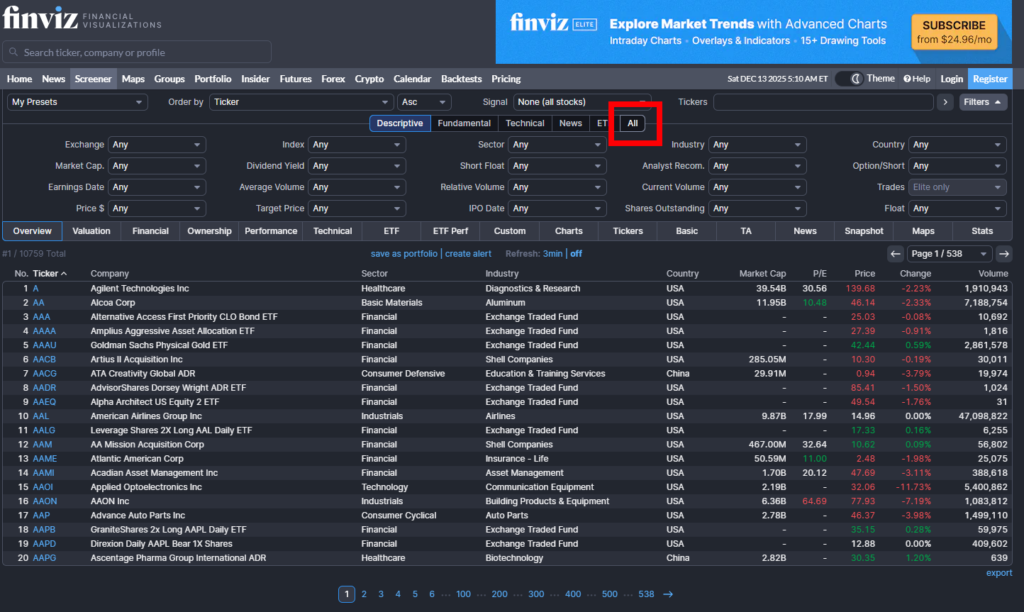The height and width of the screenshot is (612, 1024).
Task: Go to page 2 in pagination
Action: pos(364,594)
